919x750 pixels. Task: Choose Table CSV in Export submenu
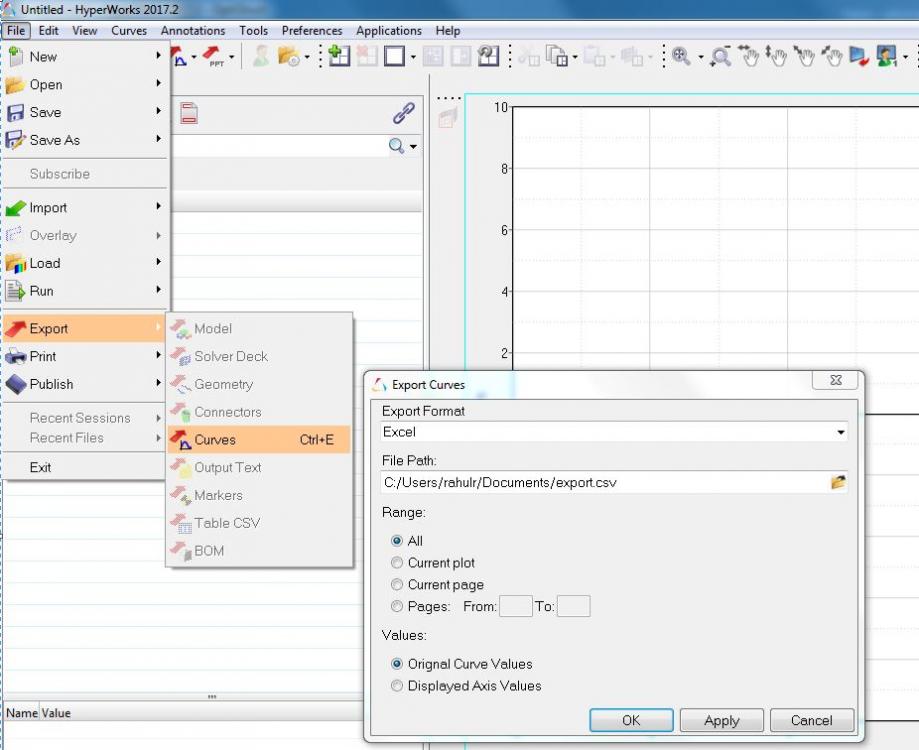pos(258,523)
